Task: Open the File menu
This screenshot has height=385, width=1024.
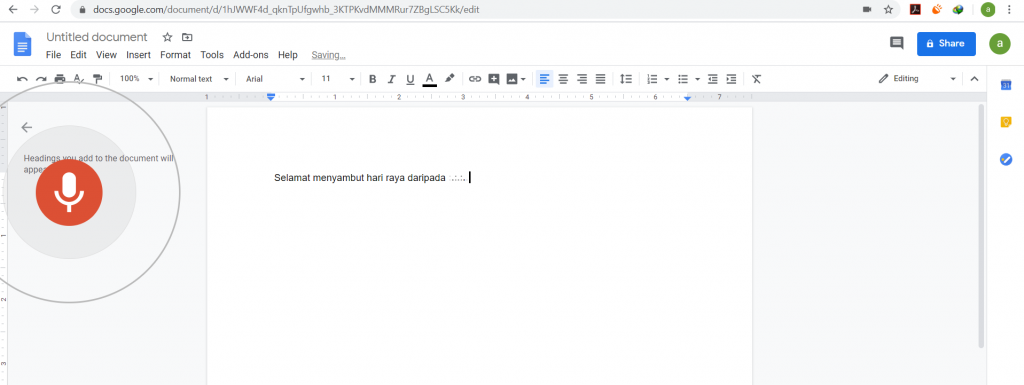Action: coord(54,55)
